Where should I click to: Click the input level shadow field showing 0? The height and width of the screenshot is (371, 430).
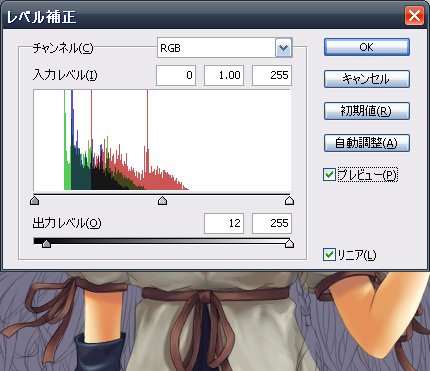click(176, 75)
